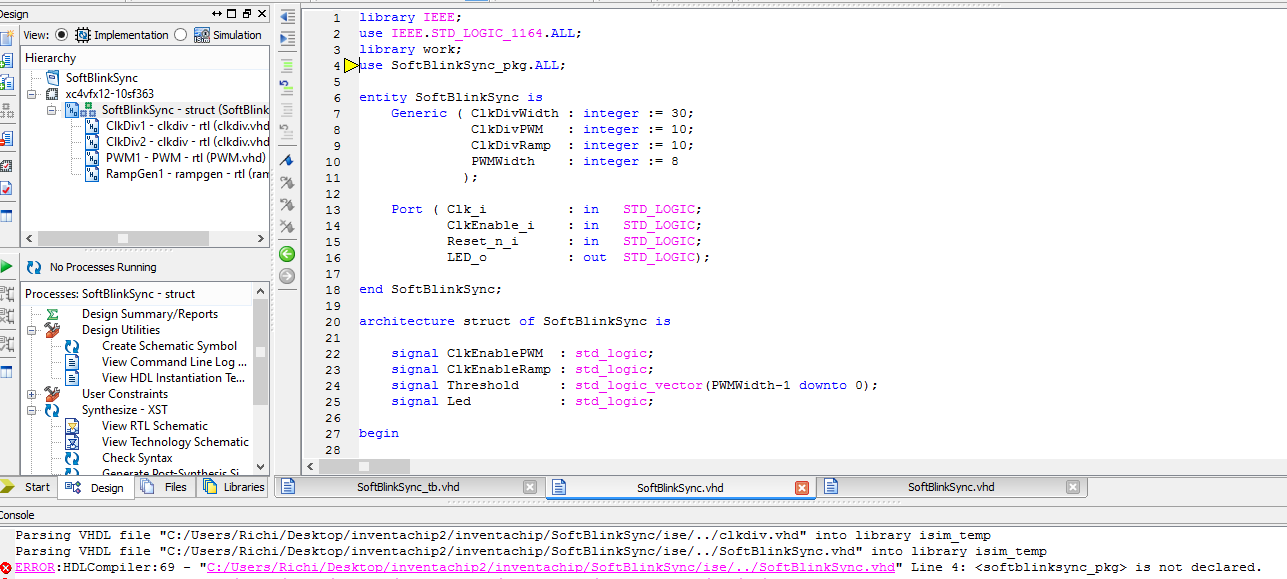1287x579 pixels.
Task: Click the editor horizontal scrollbar thumb
Action: tap(364, 466)
